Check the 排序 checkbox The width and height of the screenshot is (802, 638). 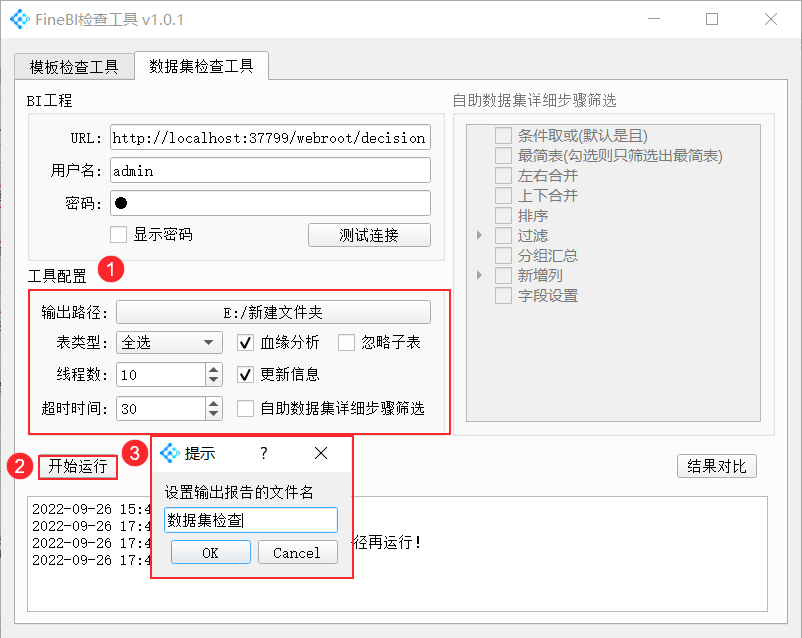503,215
